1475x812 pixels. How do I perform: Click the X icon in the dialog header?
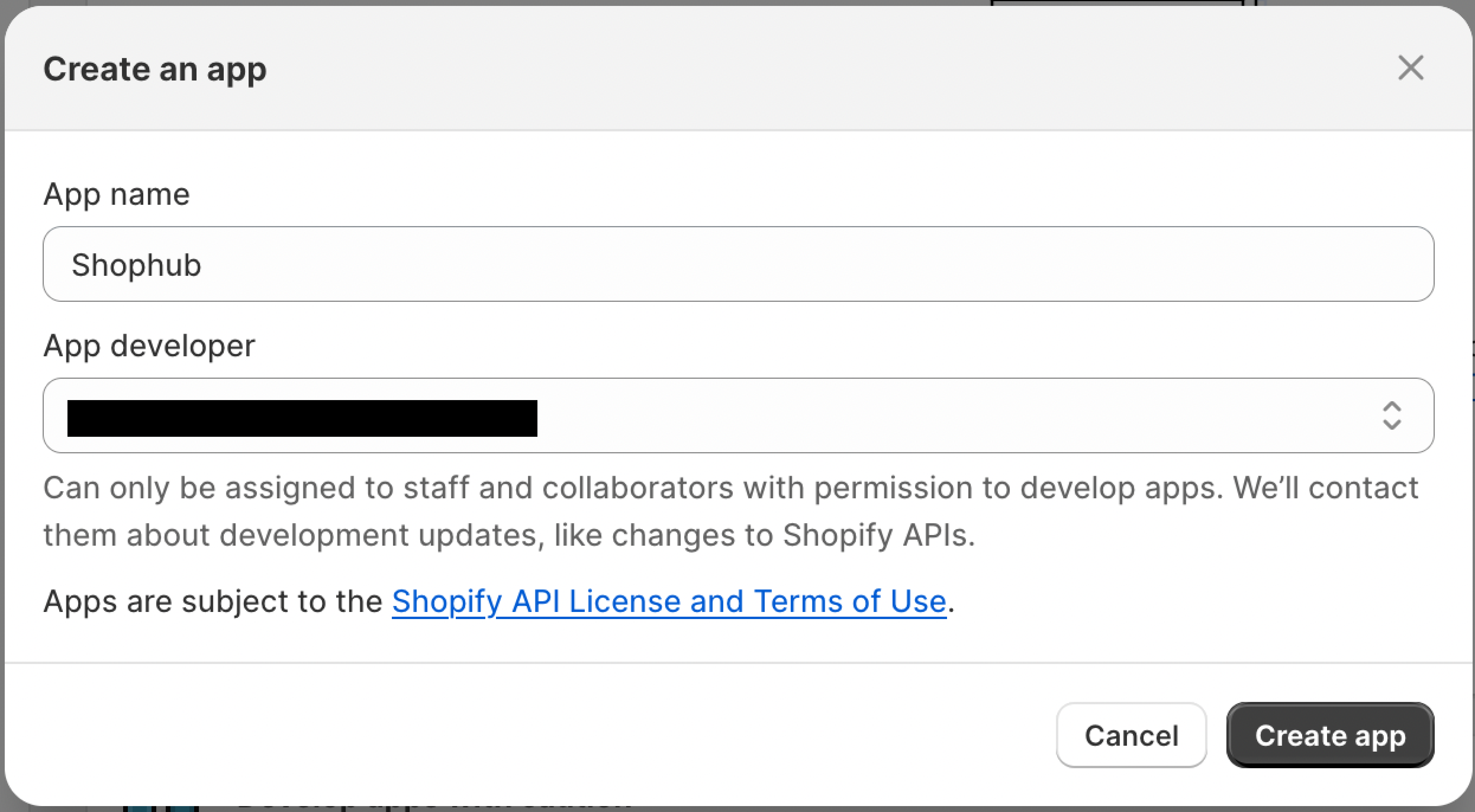point(1410,68)
